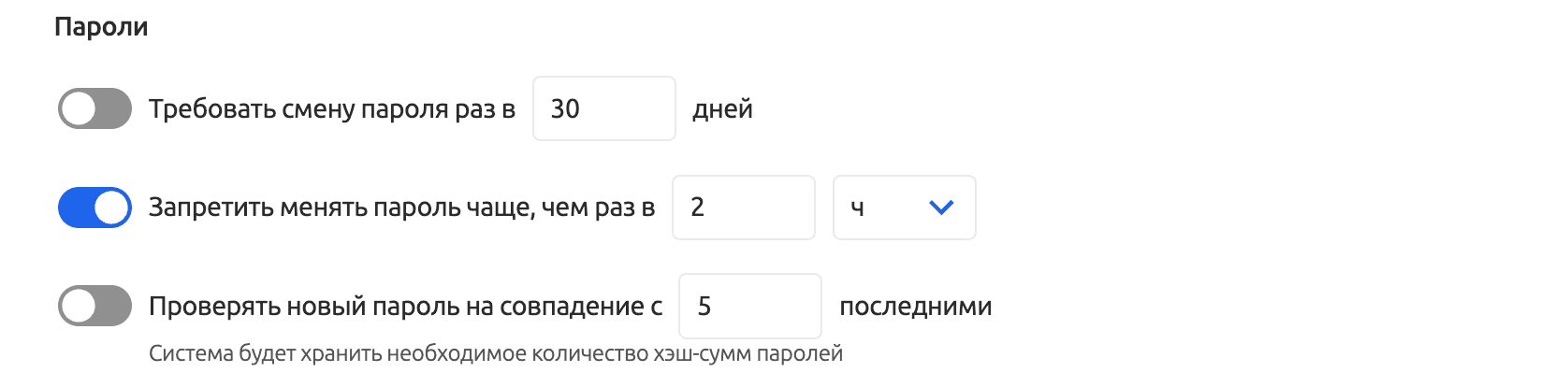The height and width of the screenshot is (387, 1568).
Task: Click the white knob of the blue toggle
Action: tap(112, 208)
